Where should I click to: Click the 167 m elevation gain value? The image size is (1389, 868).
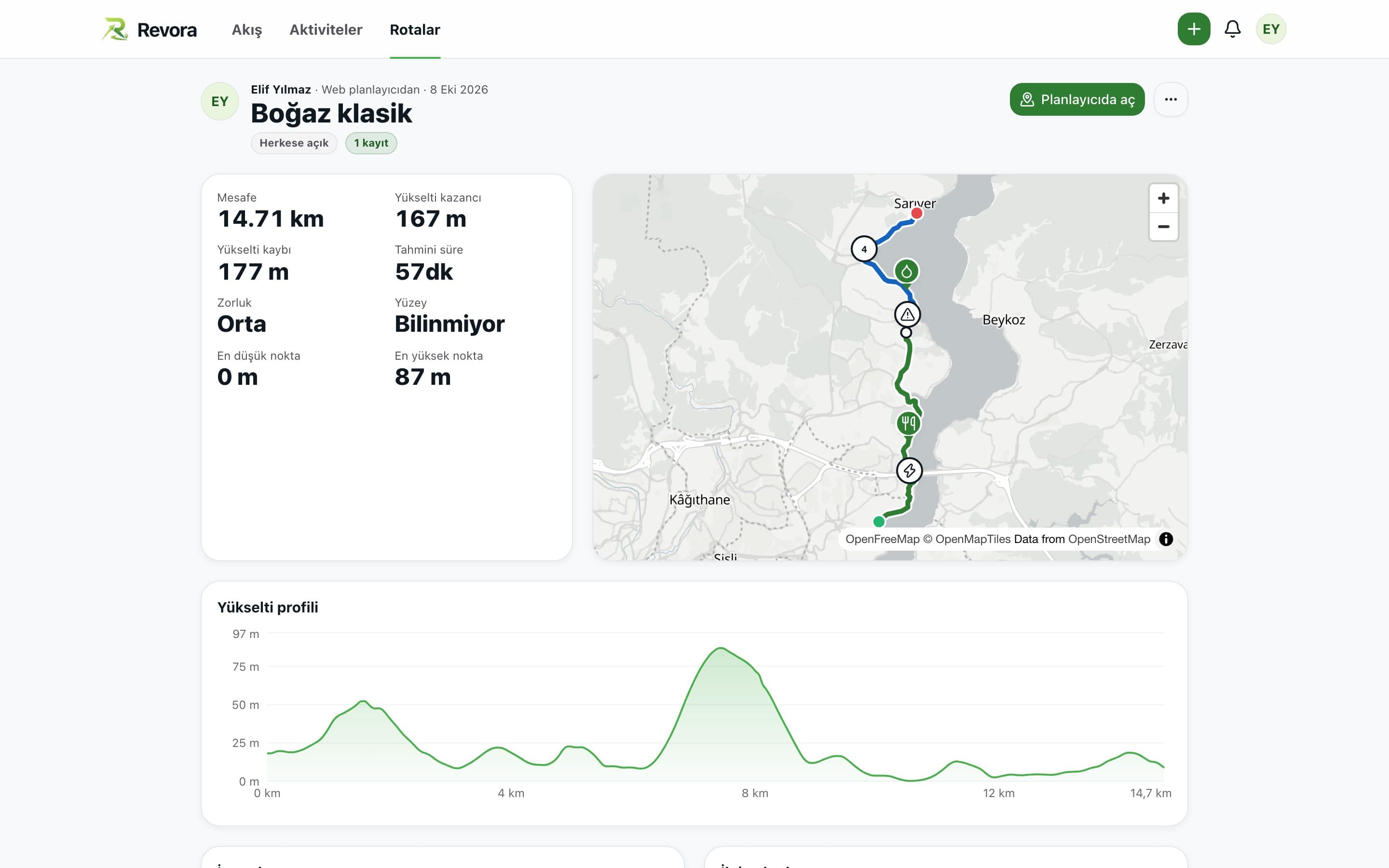(431, 219)
